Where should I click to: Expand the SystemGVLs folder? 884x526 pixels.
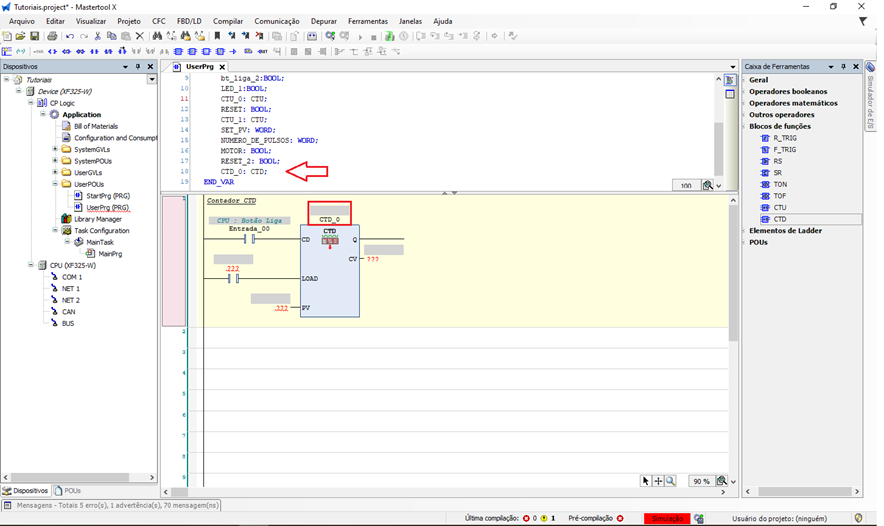point(53,149)
